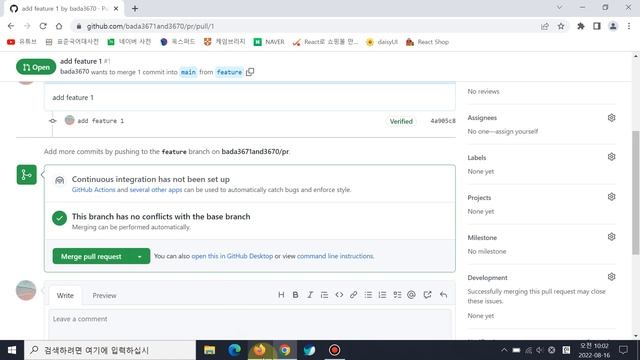
Task: Click in the Leave a comment field
Action: point(250,324)
